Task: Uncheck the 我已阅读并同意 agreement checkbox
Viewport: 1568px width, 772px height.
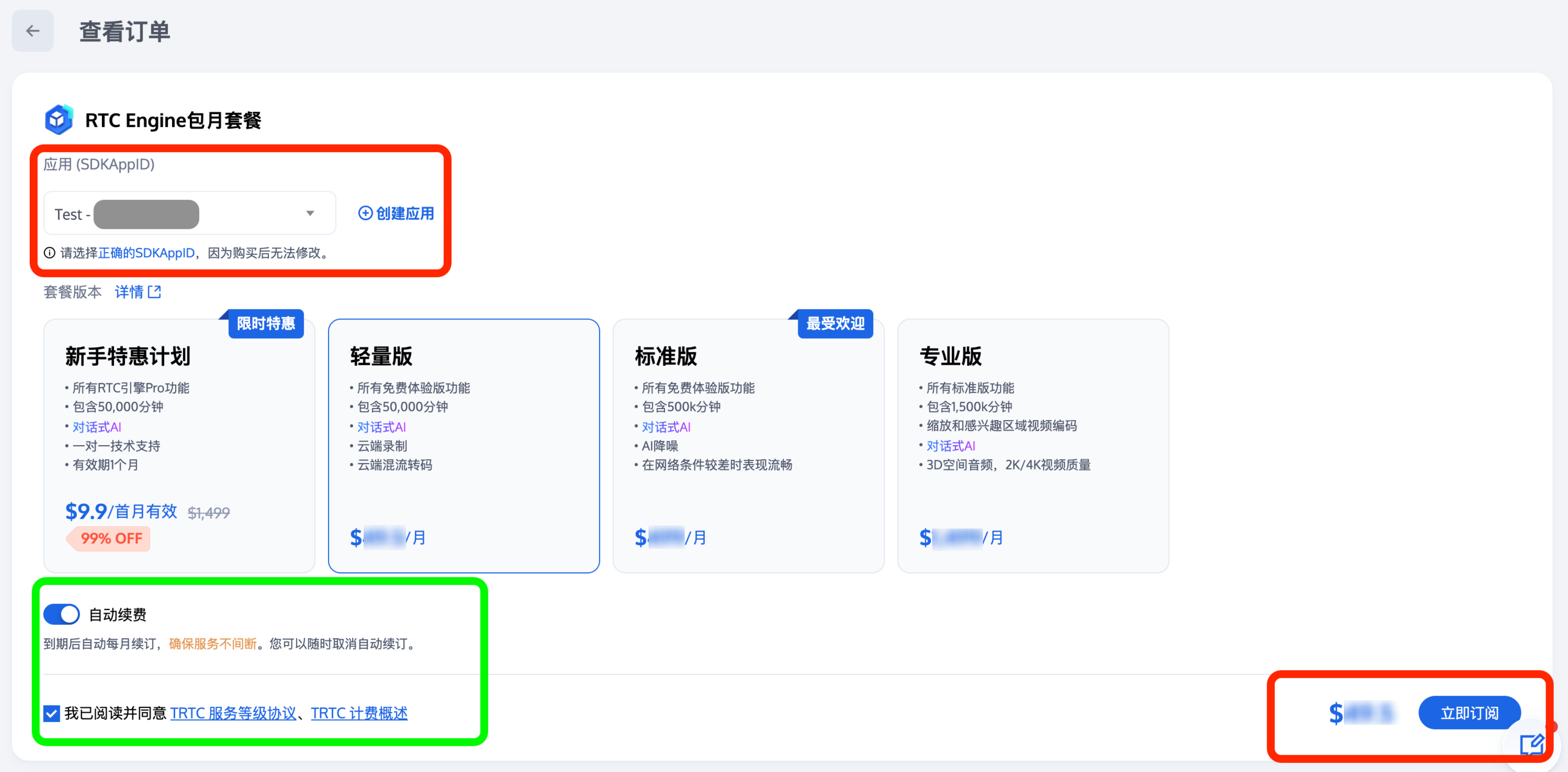Action: (x=52, y=713)
